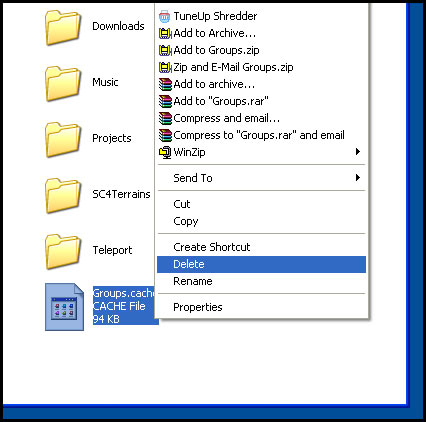Click the WinZip icon beside Add to Archive...

tap(165, 33)
